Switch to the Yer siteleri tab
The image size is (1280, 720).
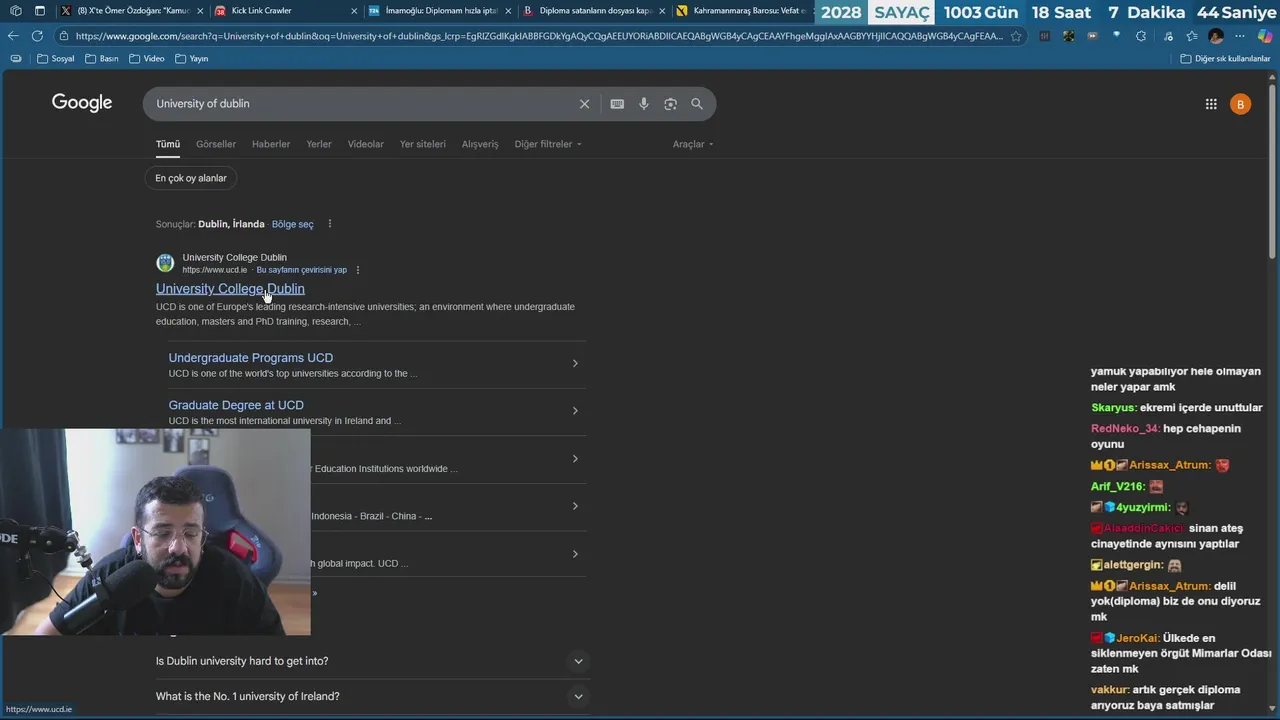coord(423,144)
